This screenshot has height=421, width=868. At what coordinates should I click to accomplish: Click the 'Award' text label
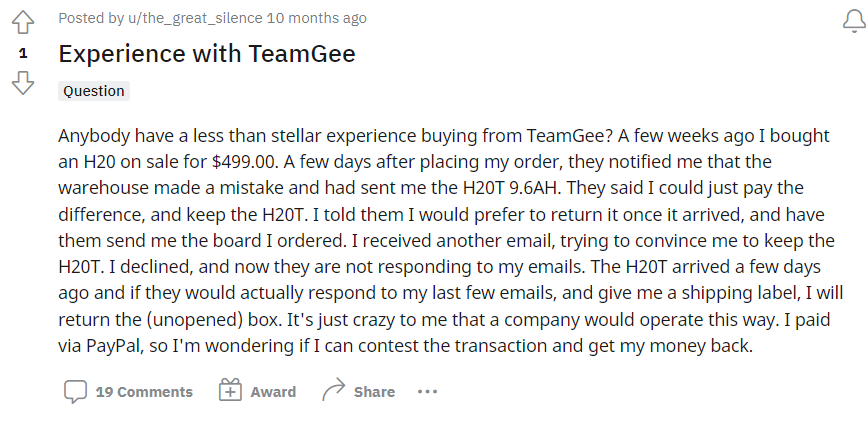pyautogui.click(x=273, y=392)
